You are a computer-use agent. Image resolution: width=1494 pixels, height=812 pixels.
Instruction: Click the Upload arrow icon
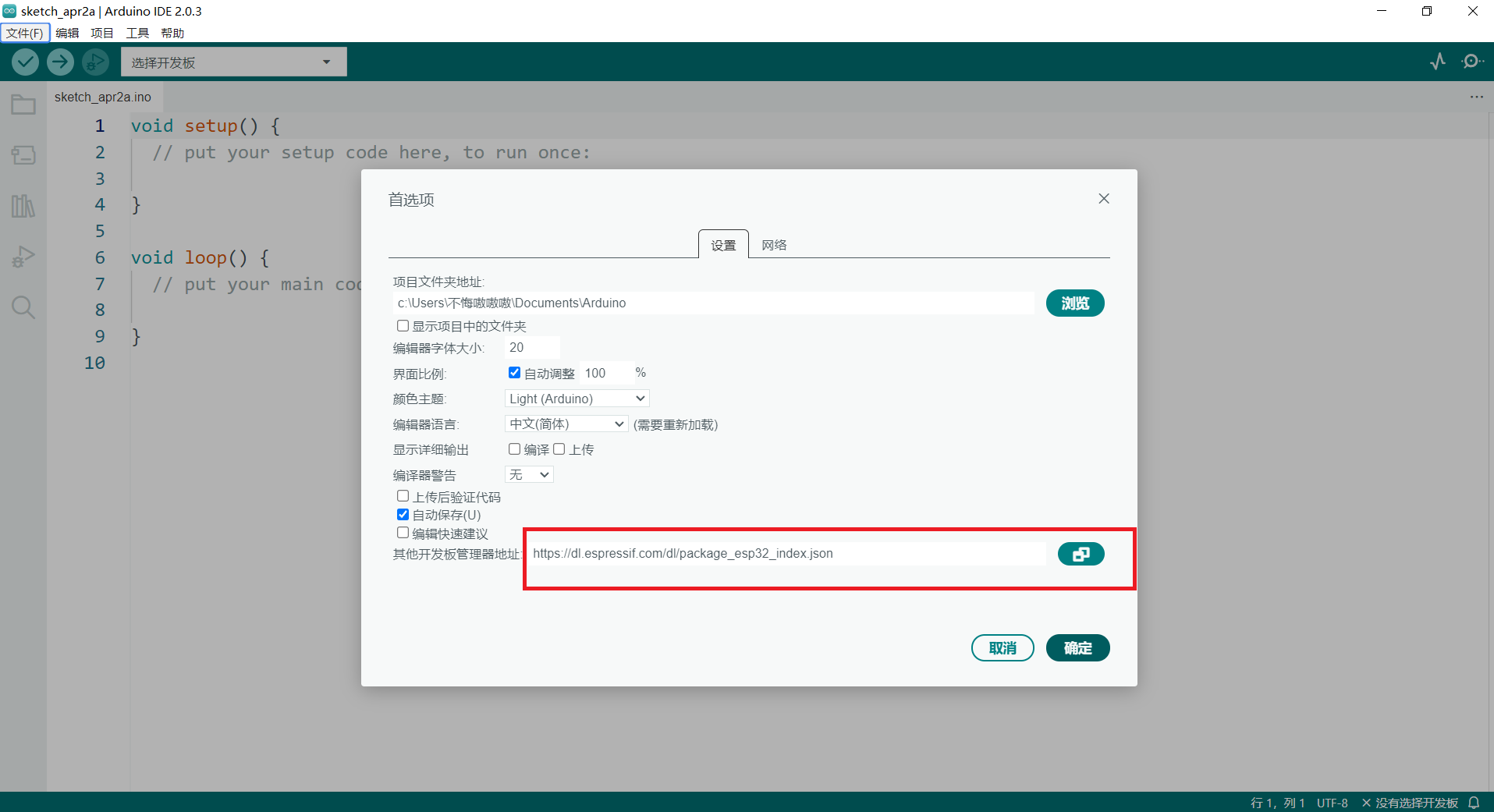pyautogui.click(x=60, y=62)
